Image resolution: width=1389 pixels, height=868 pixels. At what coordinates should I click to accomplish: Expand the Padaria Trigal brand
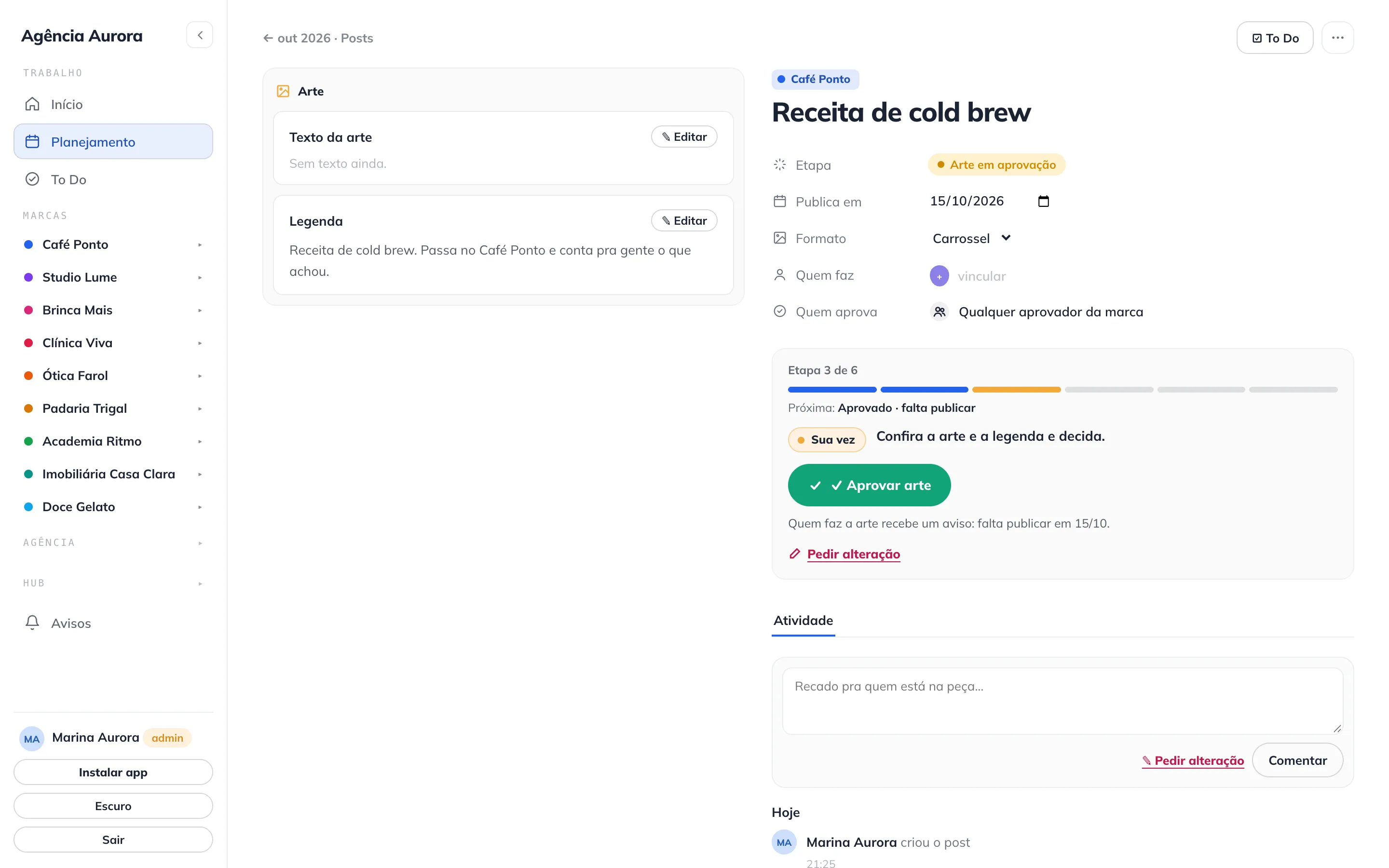tap(200, 409)
